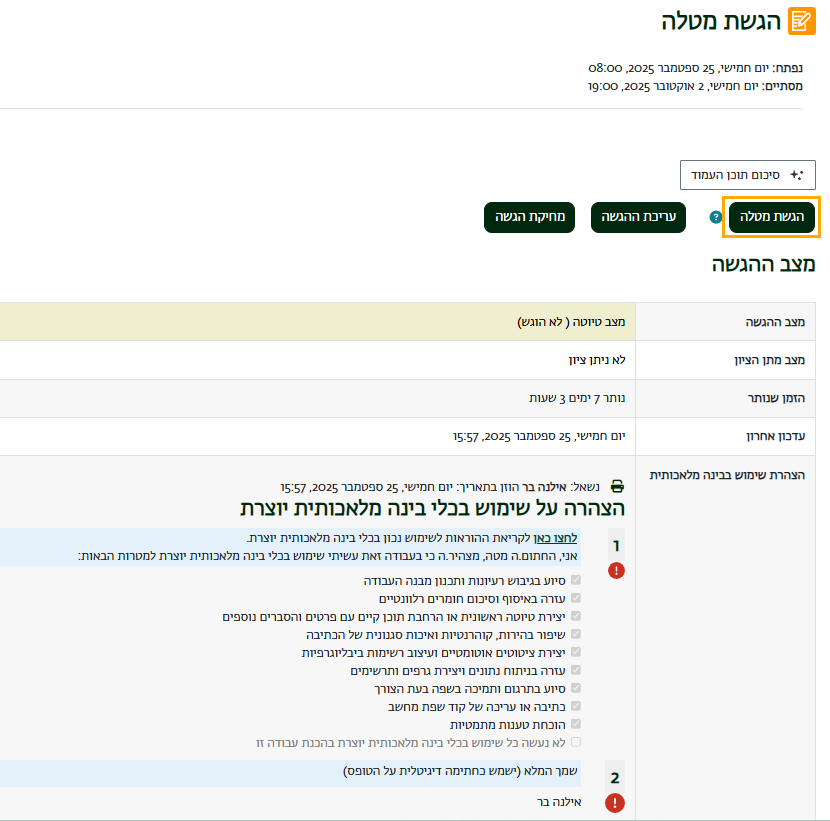Click the אילנה בר full name answer
The image size is (830, 821).
(559, 802)
